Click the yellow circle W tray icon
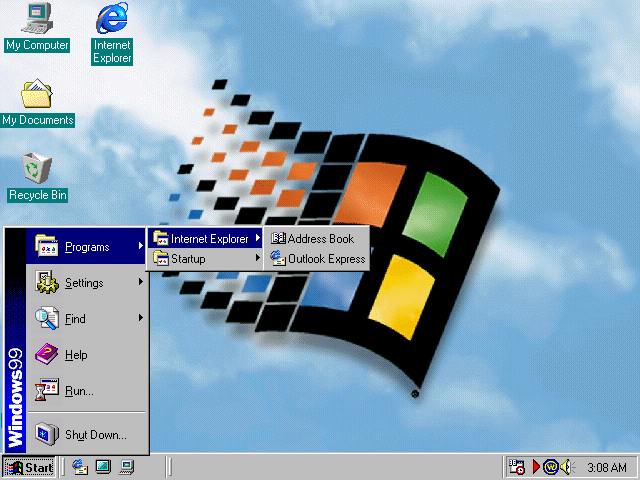Image resolution: width=640 pixels, height=480 pixels. tap(550, 467)
